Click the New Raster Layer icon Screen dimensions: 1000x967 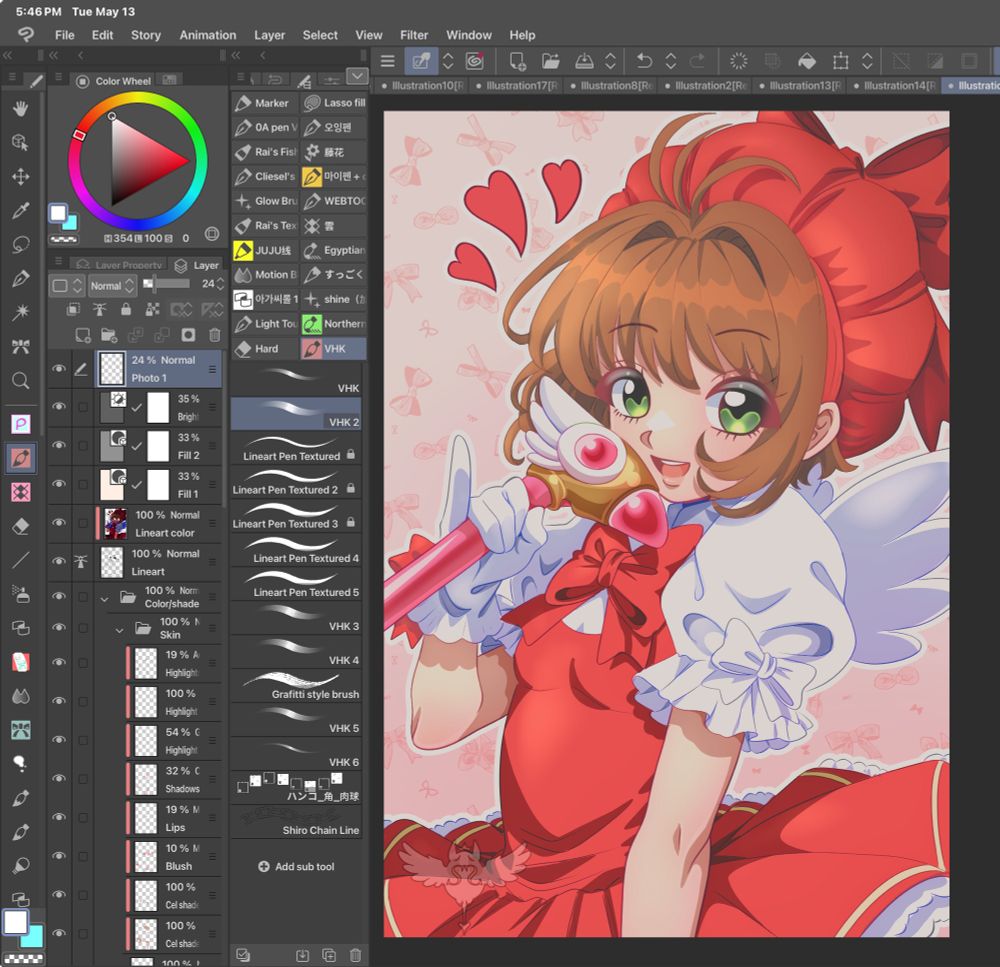pos(83,335)
